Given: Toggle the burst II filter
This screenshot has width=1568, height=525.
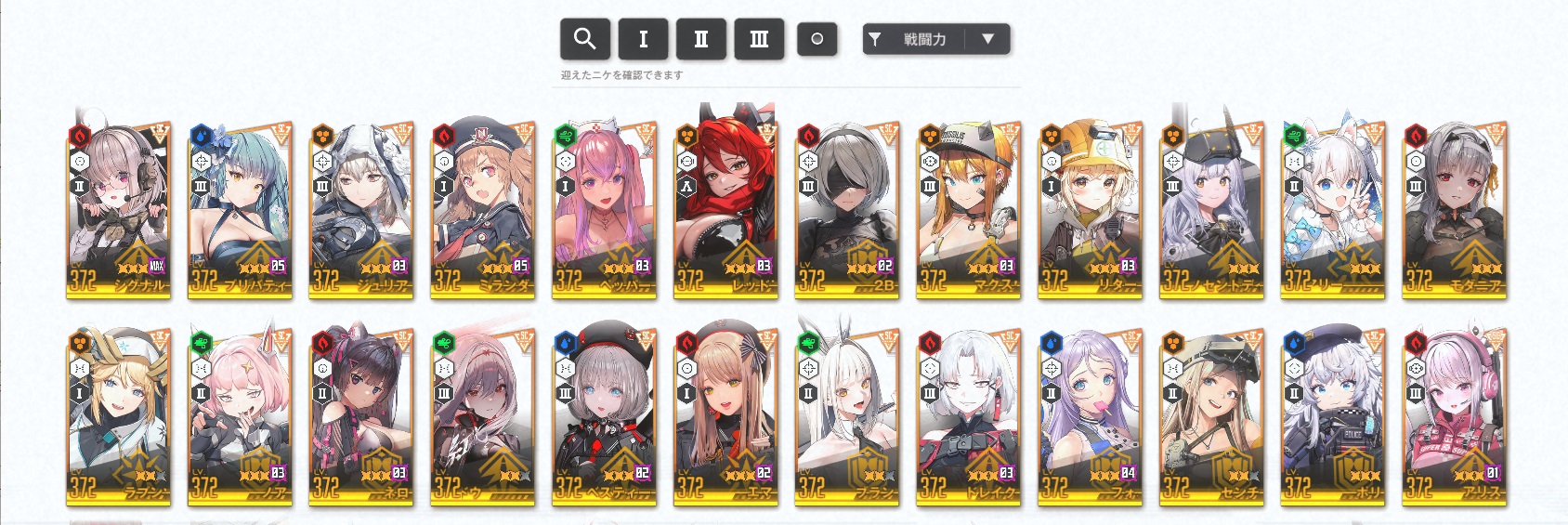Looking at the screenshot, I should [x=700, y=39].
